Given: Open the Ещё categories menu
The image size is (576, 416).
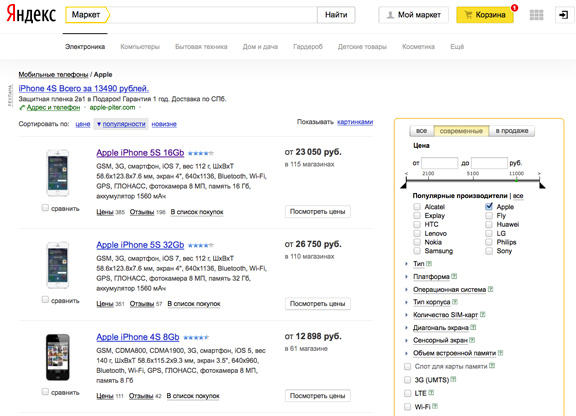Looking at the screenshot, I should [457, 47].
